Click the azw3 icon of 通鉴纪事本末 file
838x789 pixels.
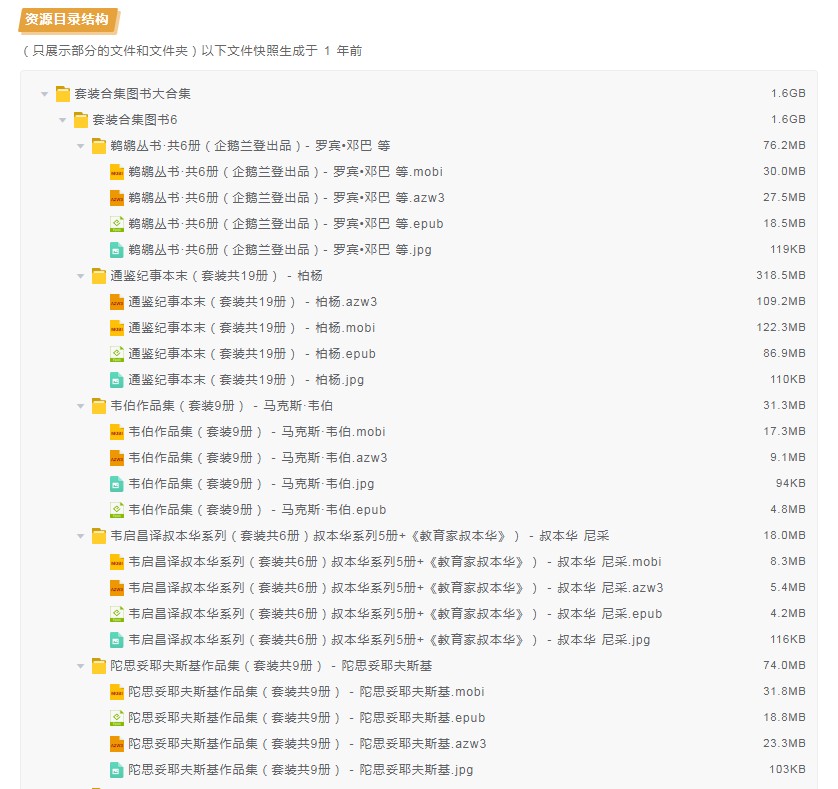117,302
